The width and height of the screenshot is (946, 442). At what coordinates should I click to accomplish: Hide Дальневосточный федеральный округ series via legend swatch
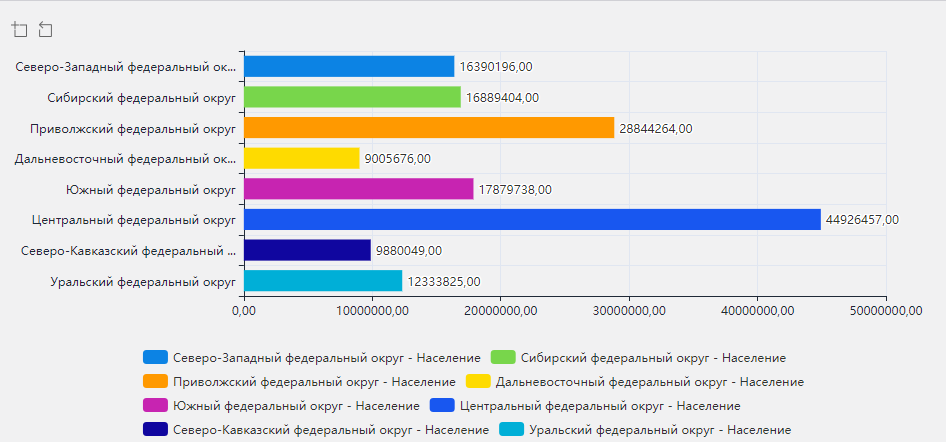tap(479, 381)
